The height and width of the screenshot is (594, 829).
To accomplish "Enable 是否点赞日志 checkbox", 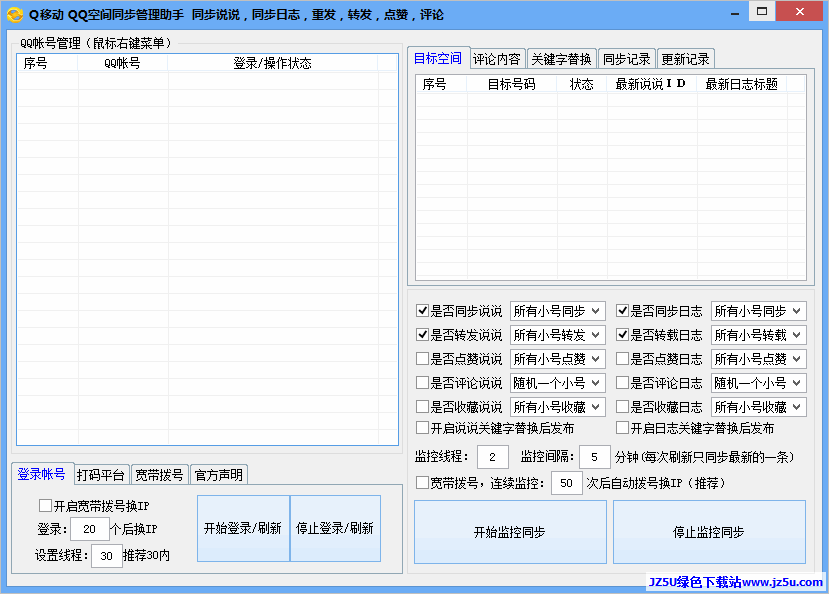I will coord(622,359).
